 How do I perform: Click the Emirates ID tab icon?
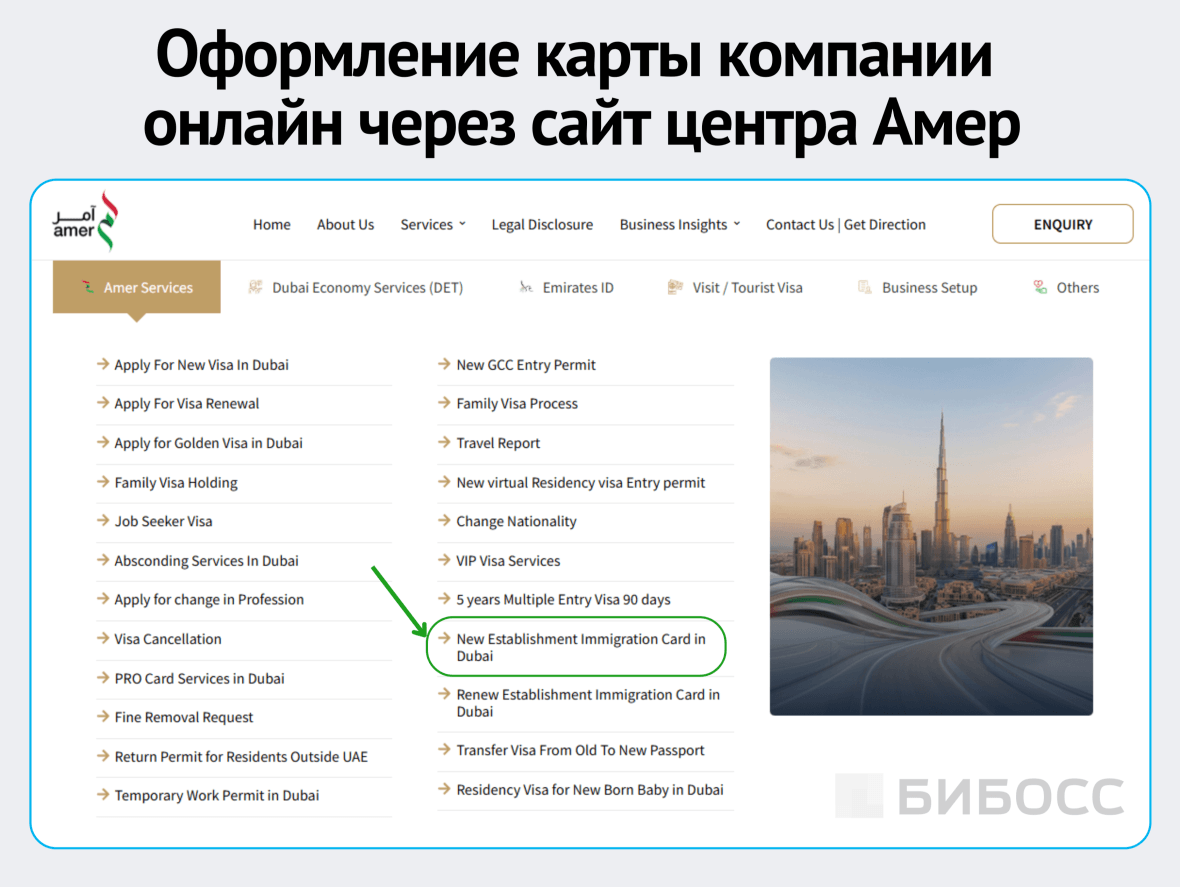tap(526, 287)
